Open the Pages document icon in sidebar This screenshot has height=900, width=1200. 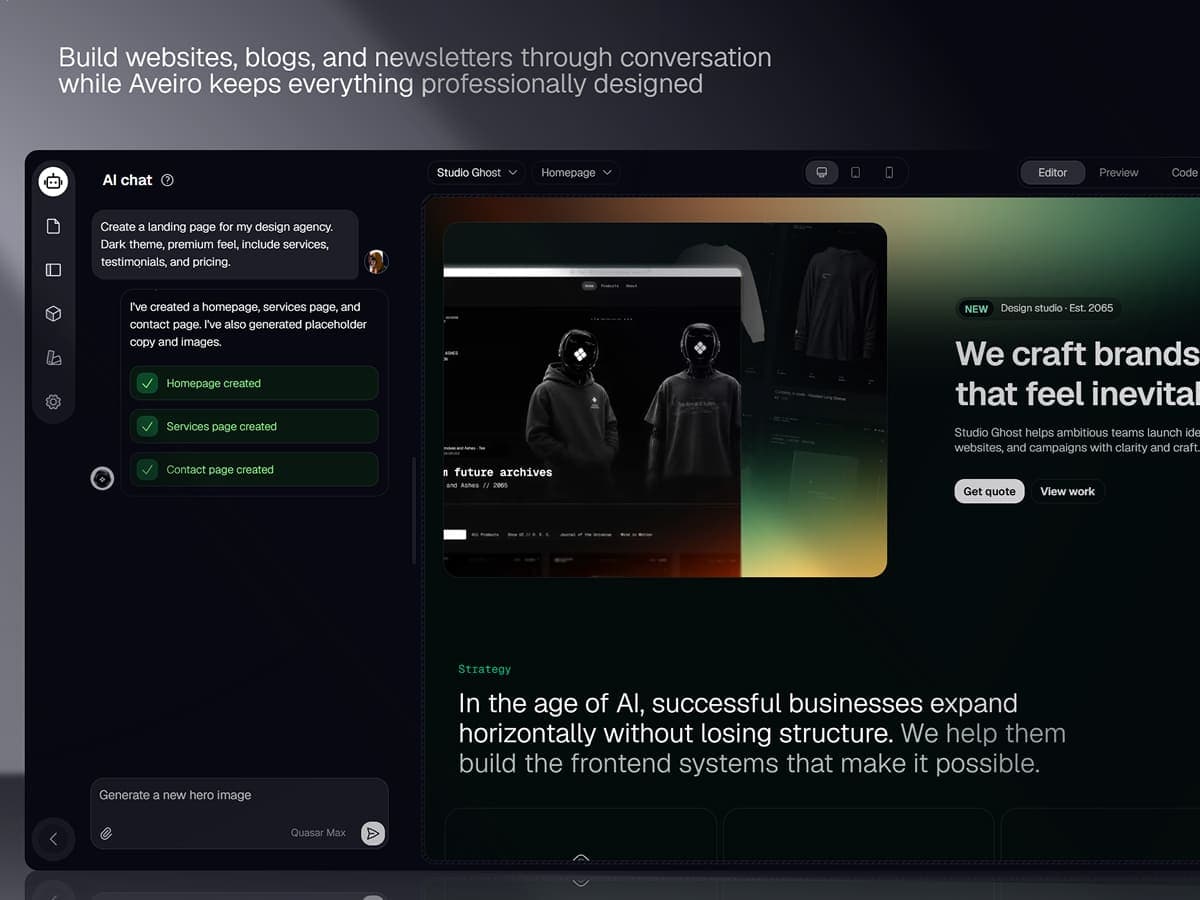53,226
